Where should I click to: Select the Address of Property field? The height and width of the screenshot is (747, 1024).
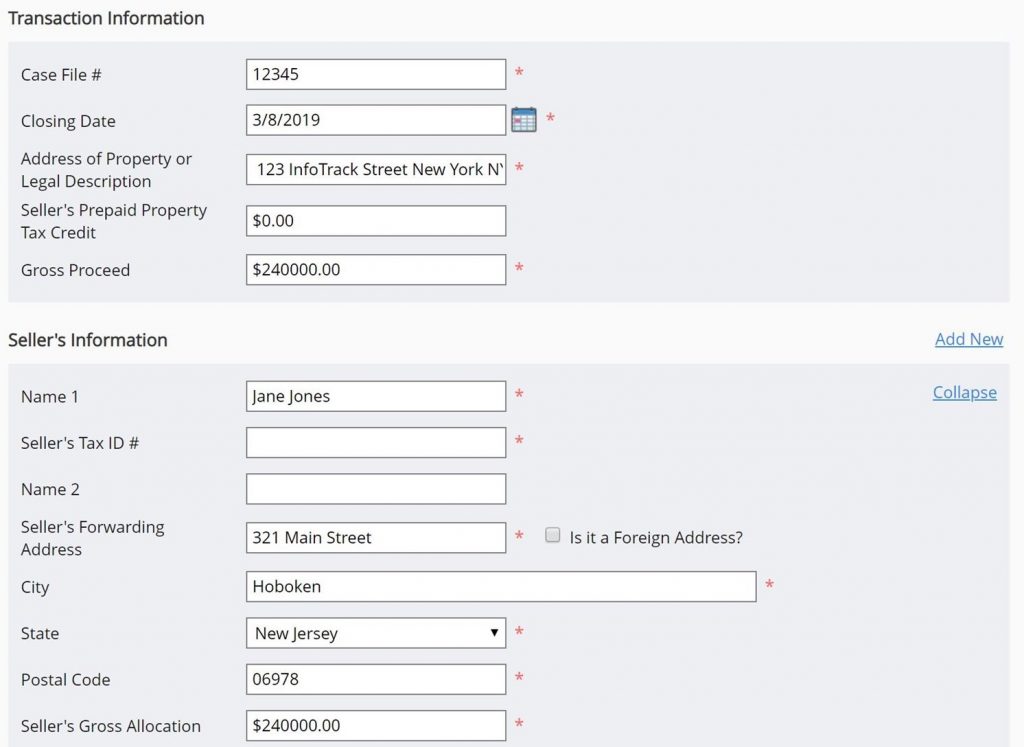pyautogui.click(x=375, y=168)
